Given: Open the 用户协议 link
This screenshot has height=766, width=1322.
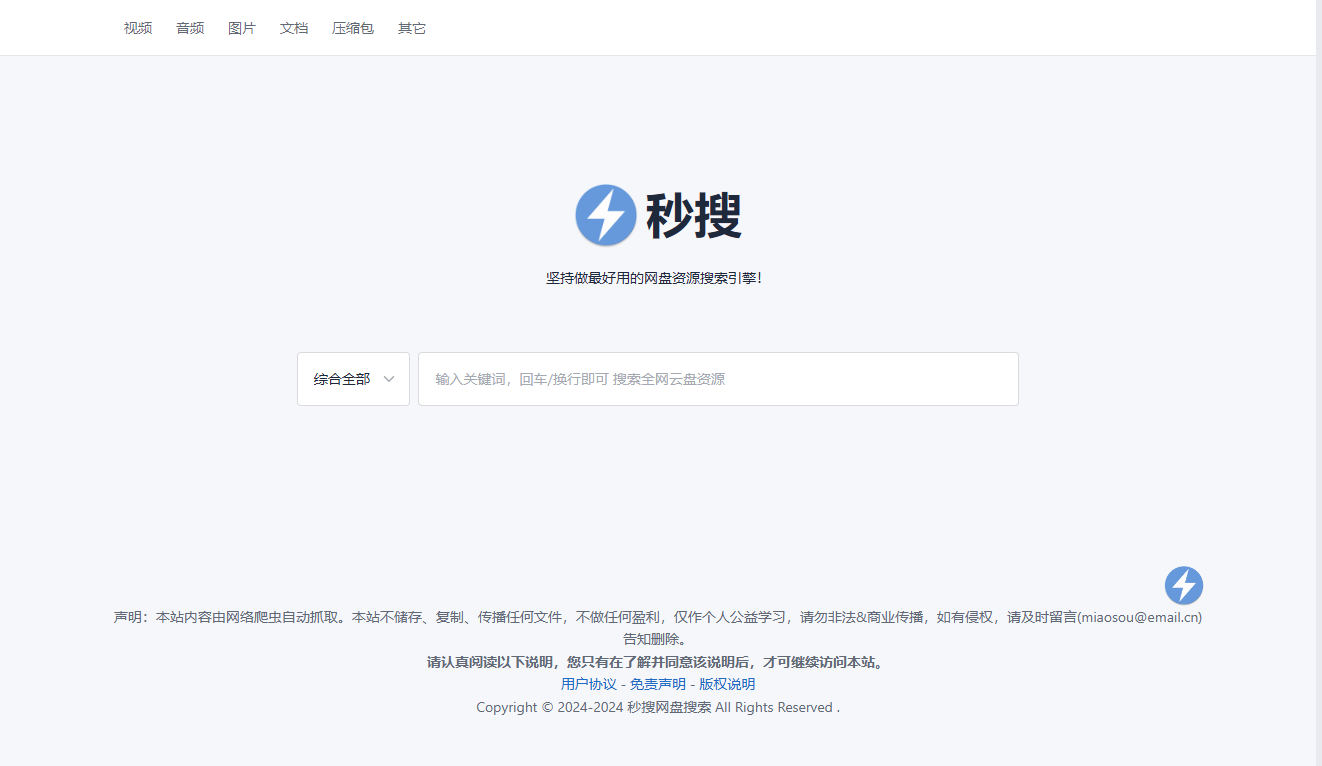Looking at the screenshot, I should click(589, 684).
